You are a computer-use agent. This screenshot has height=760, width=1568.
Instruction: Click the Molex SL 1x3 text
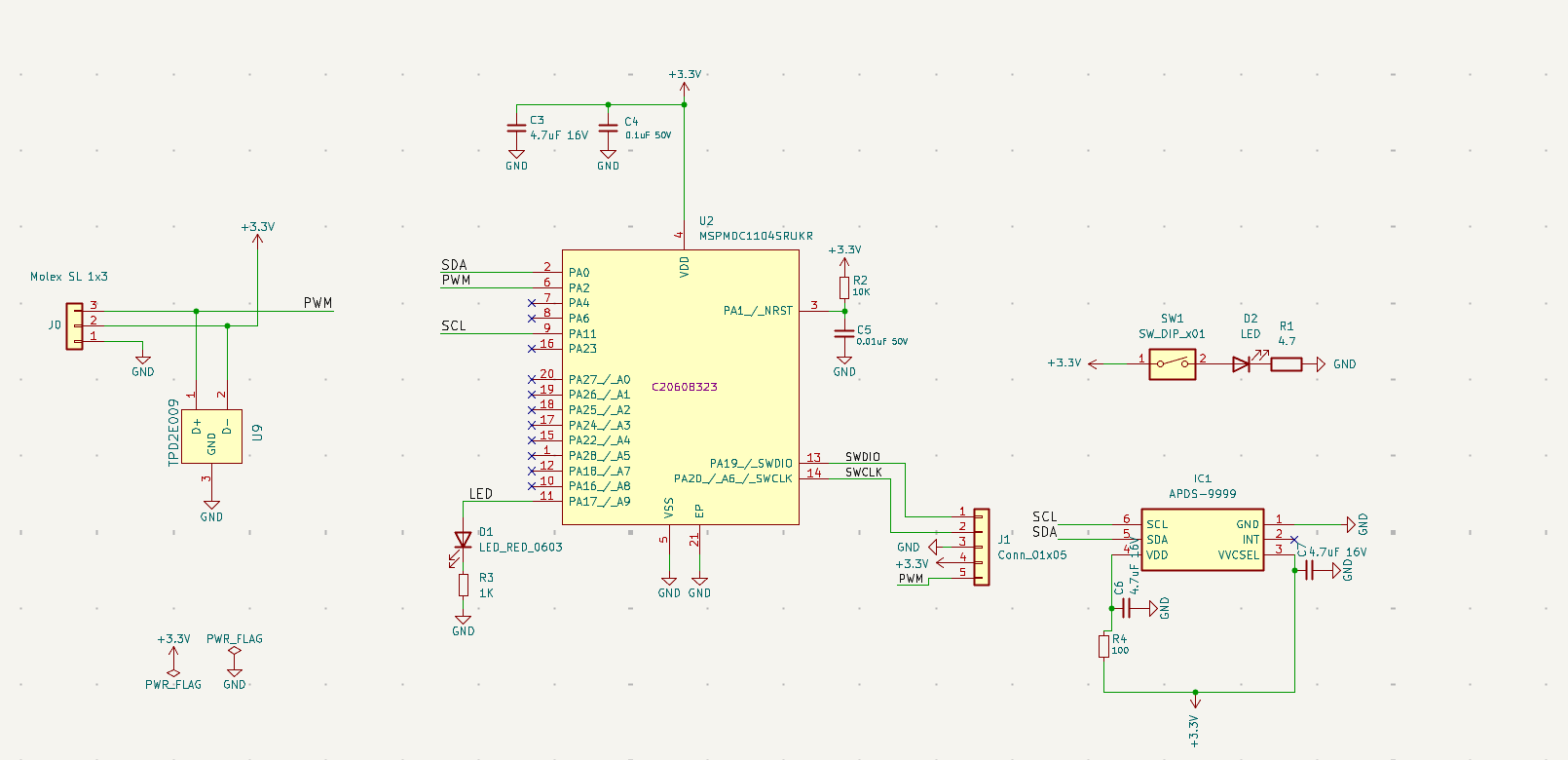point(69,277)
